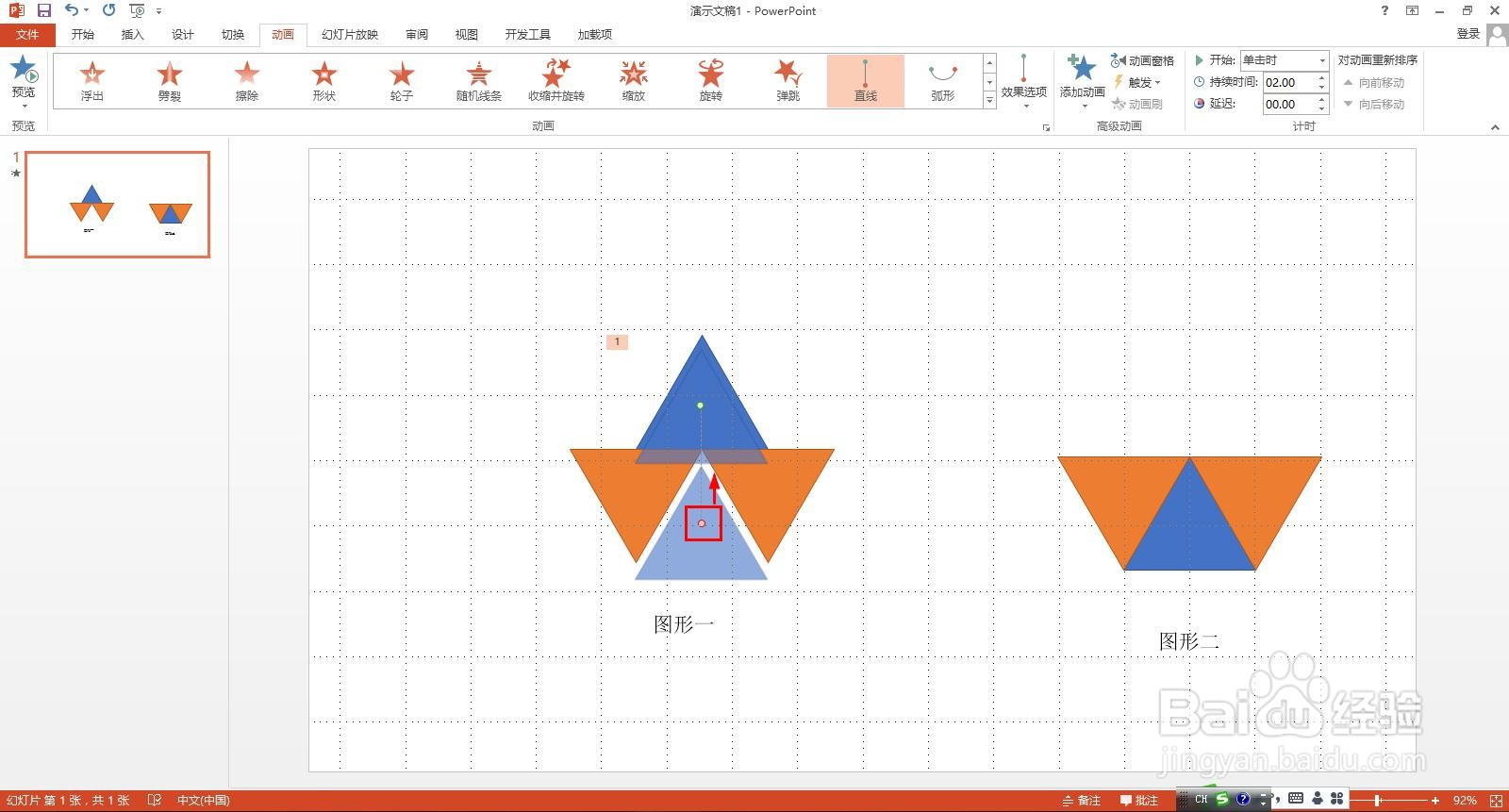Viewport: 1509px width, 812px height.
Task: Collapse the ribbon
Action: tap(1495, 127)
